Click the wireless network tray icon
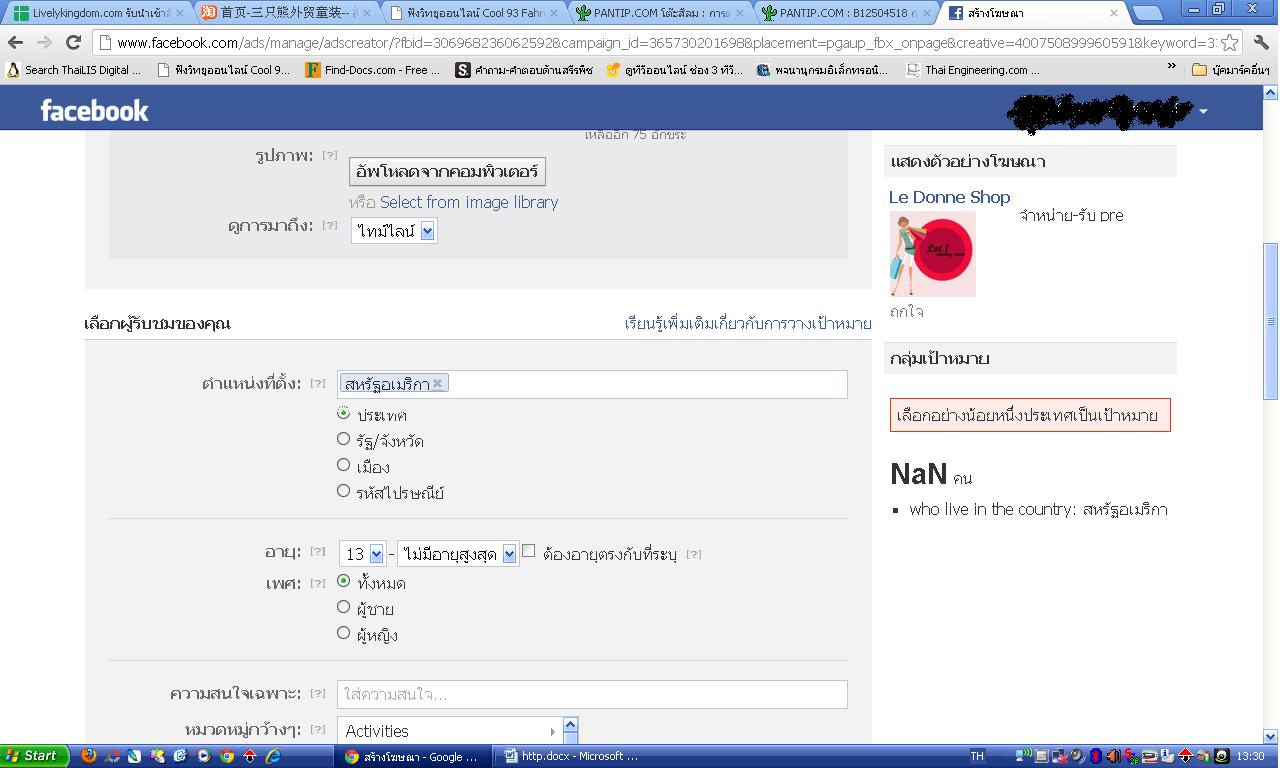The image size is (1280, 768). click(x=1024, y=756)
